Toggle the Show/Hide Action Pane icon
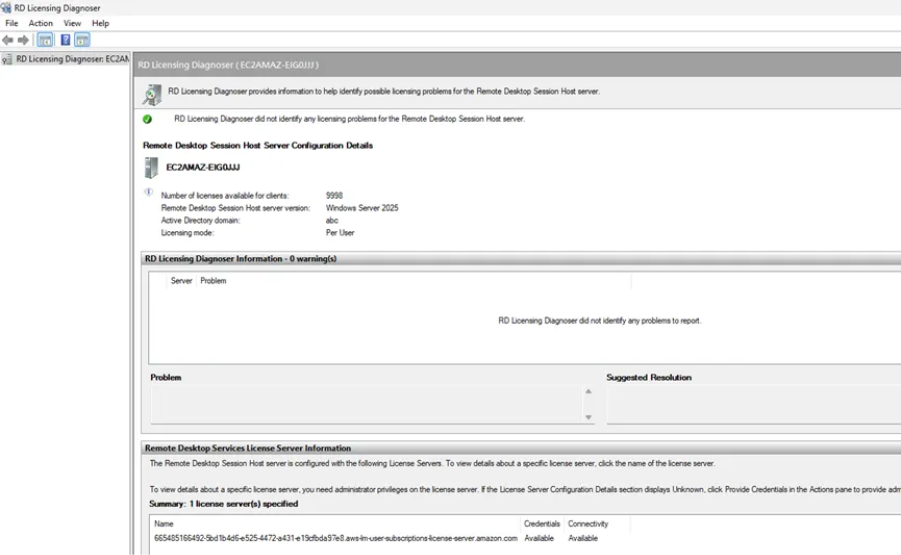Screen dimensions: 901x555 pos(82,40)
